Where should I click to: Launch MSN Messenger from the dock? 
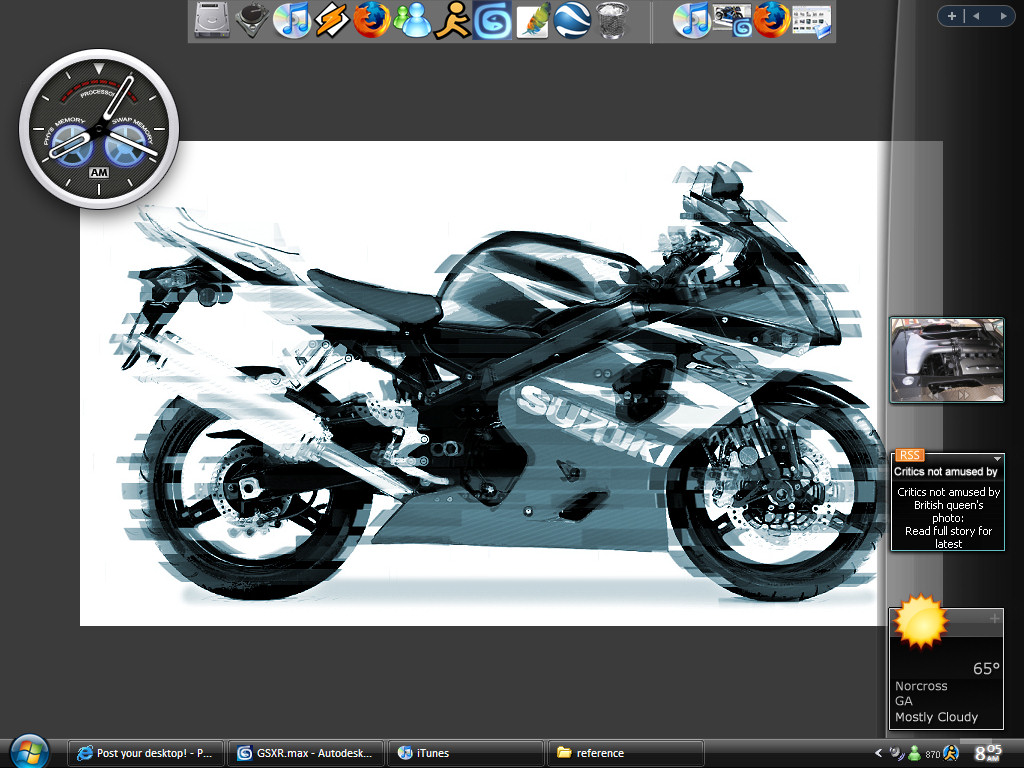coord(412,20)
